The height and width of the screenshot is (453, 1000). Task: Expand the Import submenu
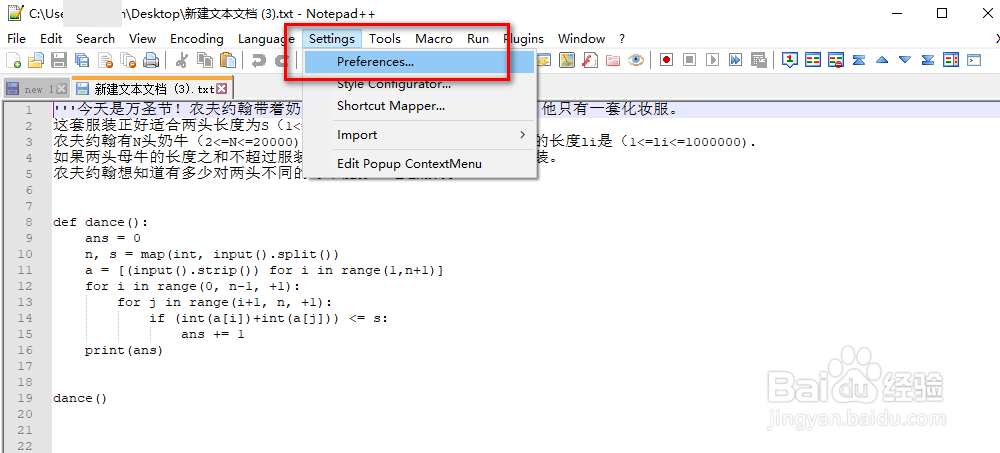(419, 135)
